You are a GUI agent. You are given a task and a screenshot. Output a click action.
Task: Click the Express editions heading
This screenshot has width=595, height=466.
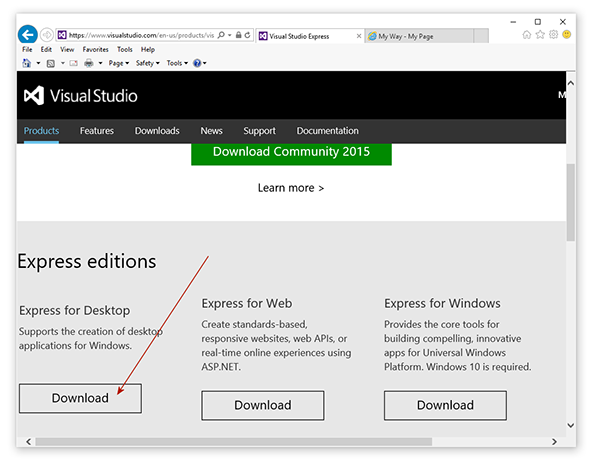(x=87, y=261)
